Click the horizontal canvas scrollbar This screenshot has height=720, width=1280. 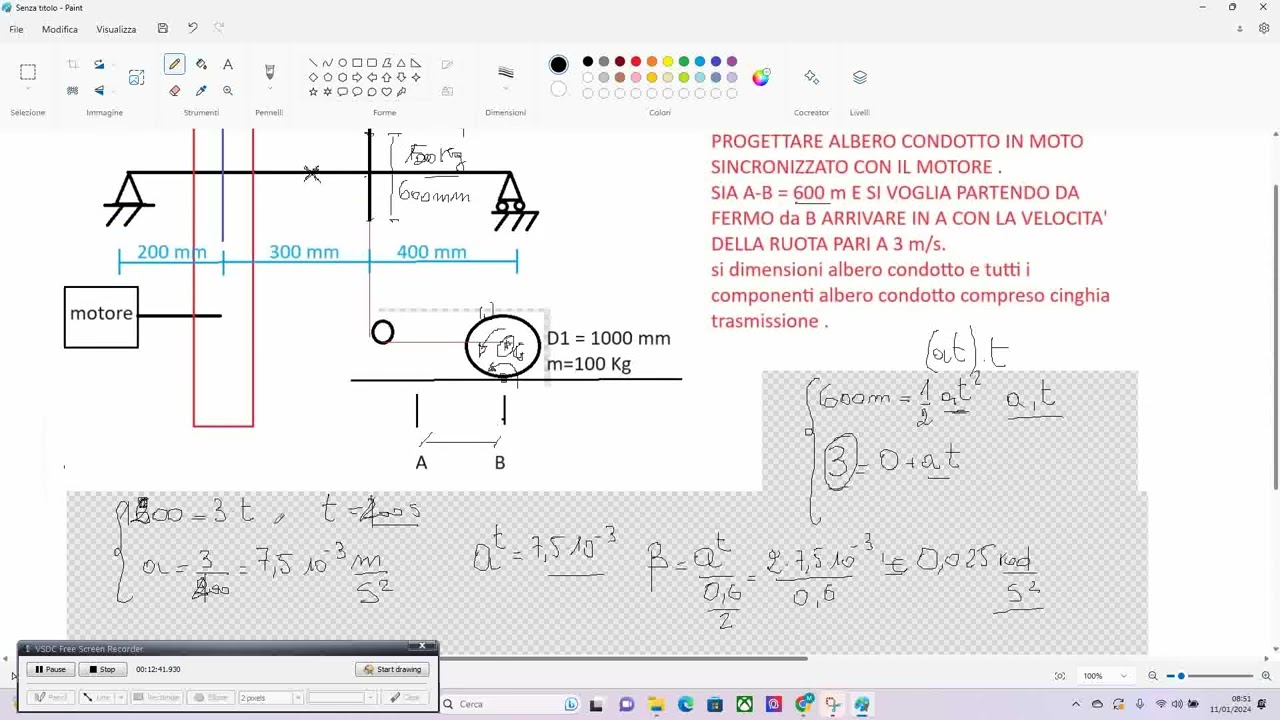point(624,658)
